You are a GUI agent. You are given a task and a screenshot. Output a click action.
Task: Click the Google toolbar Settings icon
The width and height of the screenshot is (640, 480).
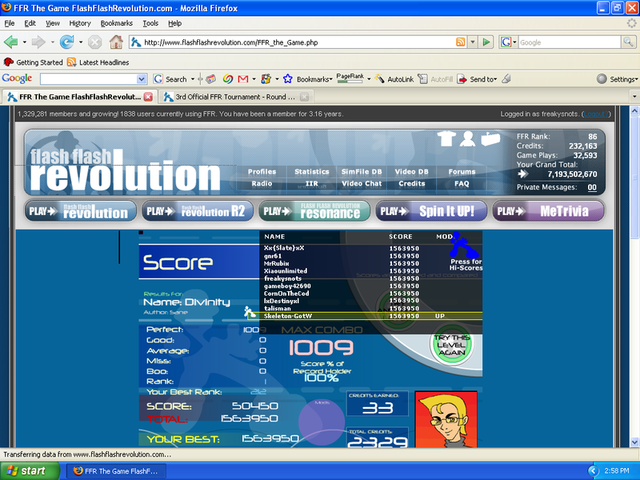(602, 79)
